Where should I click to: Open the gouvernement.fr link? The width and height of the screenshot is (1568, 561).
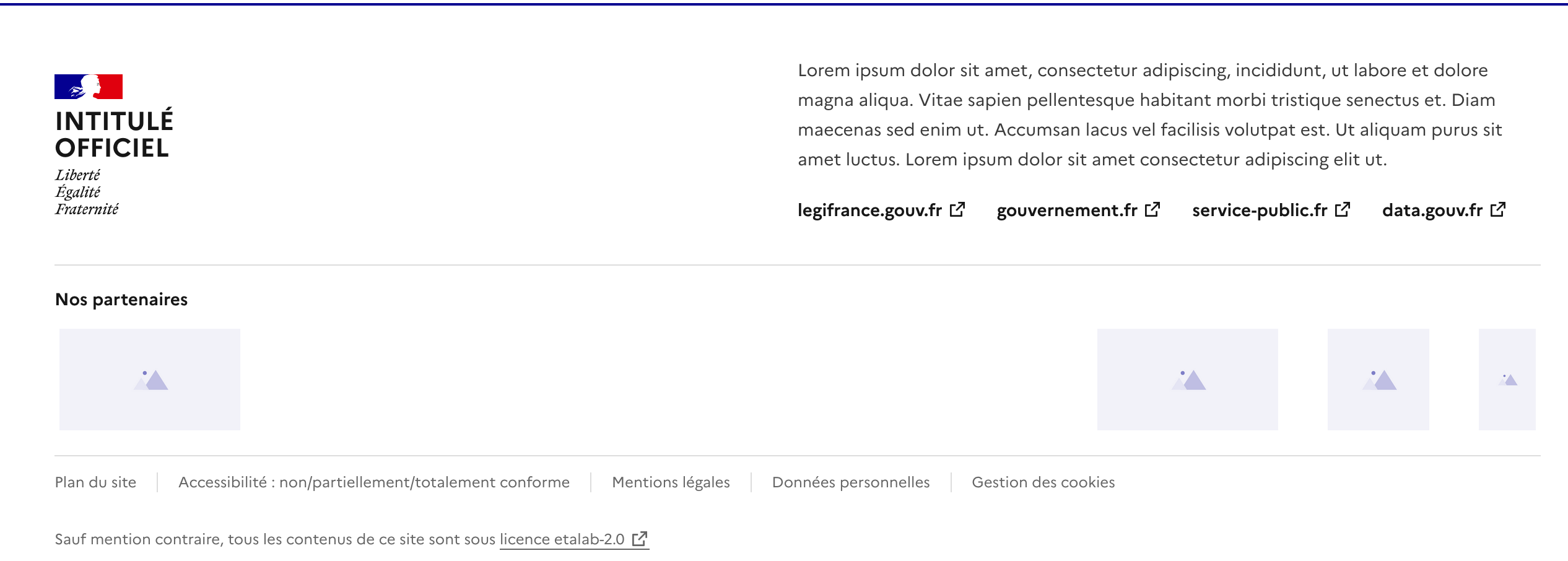[x=1078, y=211]
